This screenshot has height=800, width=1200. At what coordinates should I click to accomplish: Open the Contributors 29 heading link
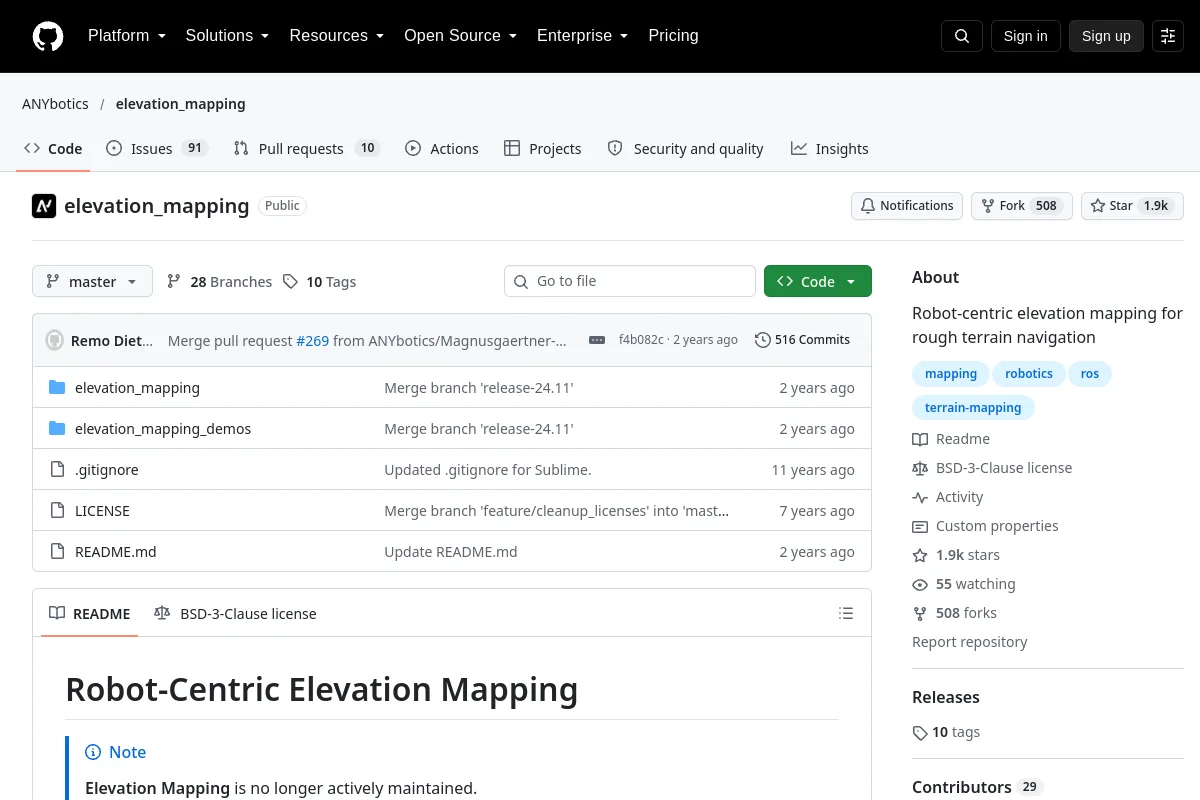click(x=977, y=787)
